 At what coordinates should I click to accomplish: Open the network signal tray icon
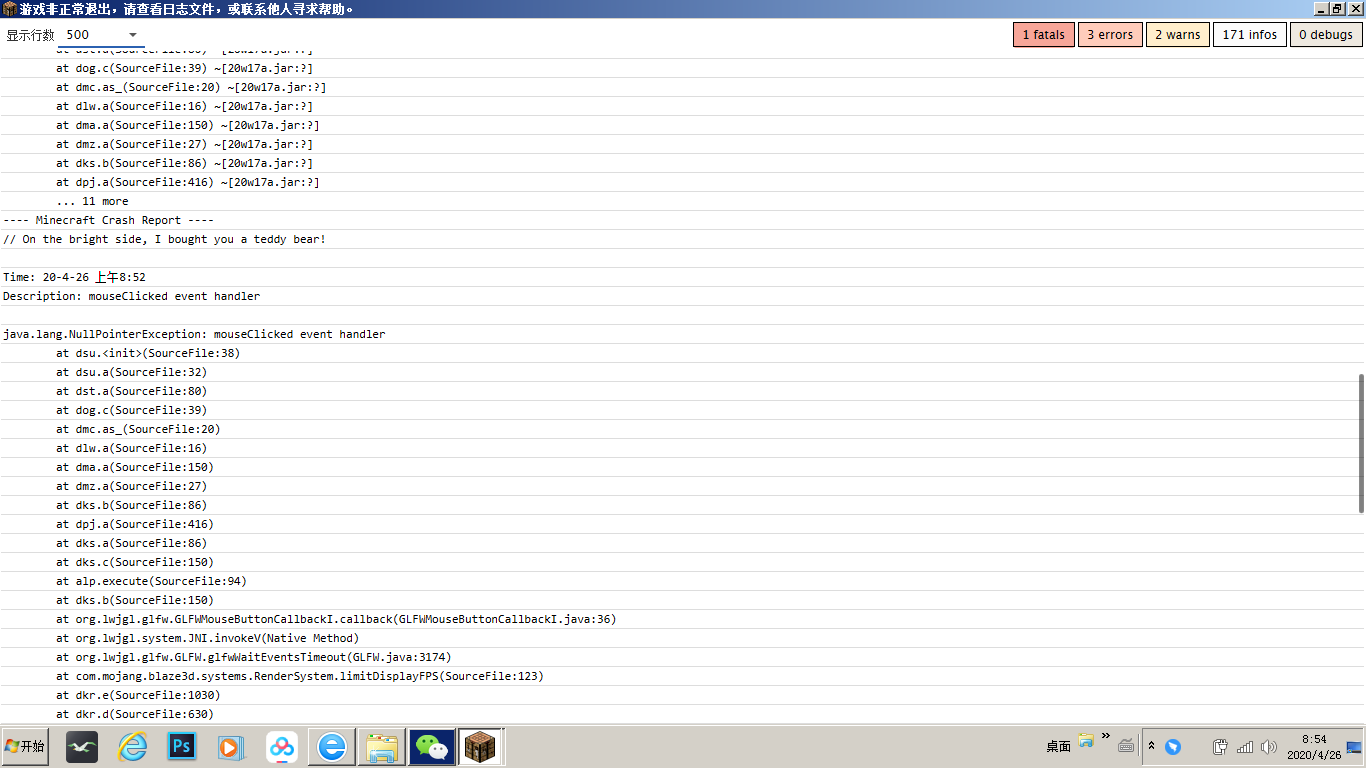(1245, 747)
